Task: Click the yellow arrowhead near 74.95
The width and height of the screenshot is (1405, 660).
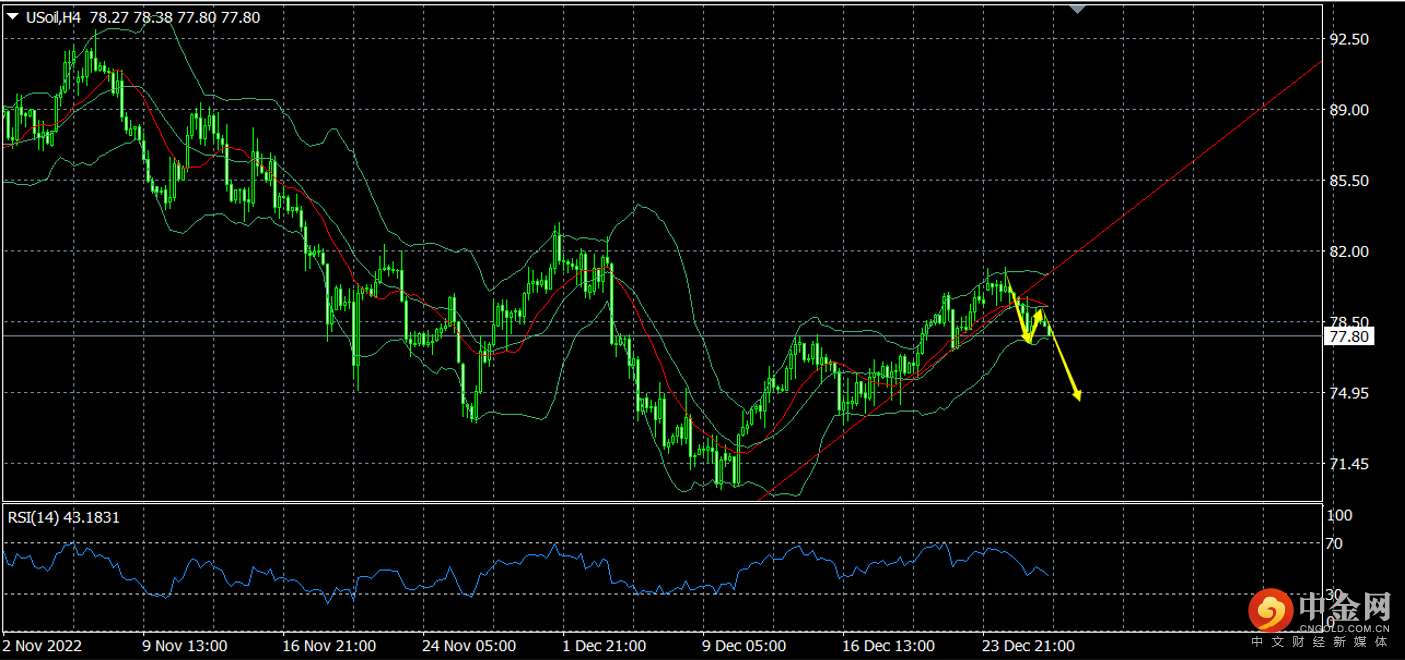Action: click(x=1077, y=396)
